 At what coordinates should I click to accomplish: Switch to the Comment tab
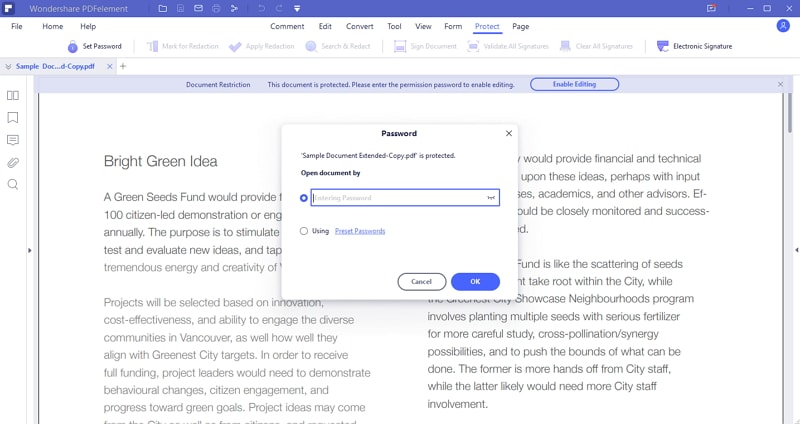point(287,26)
